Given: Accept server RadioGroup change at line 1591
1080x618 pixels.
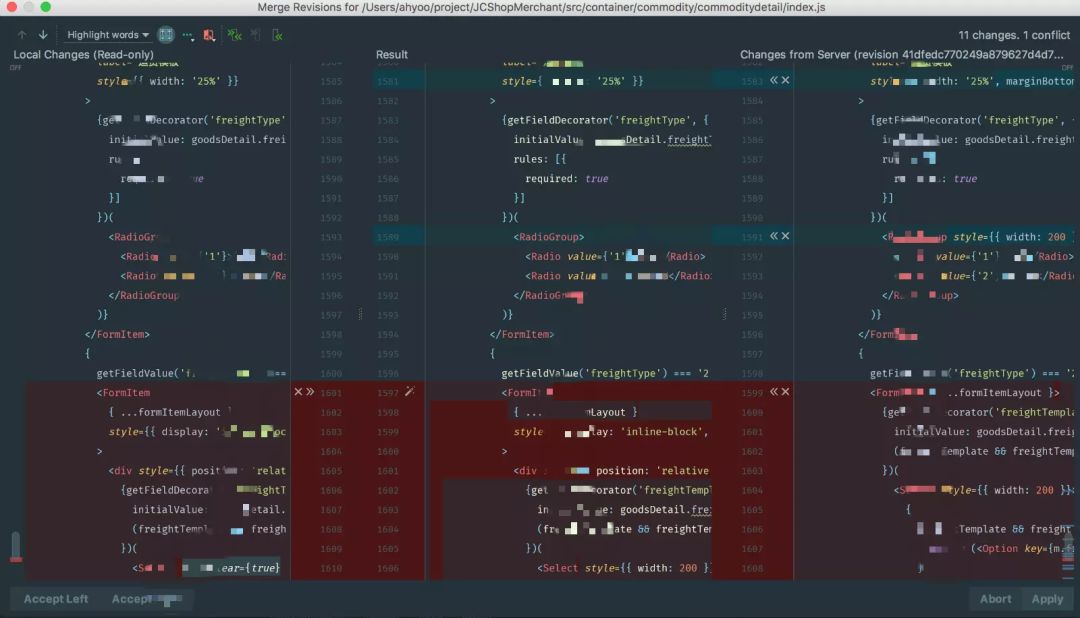Looking at the screenshot, I should click(x=774, y=236).
